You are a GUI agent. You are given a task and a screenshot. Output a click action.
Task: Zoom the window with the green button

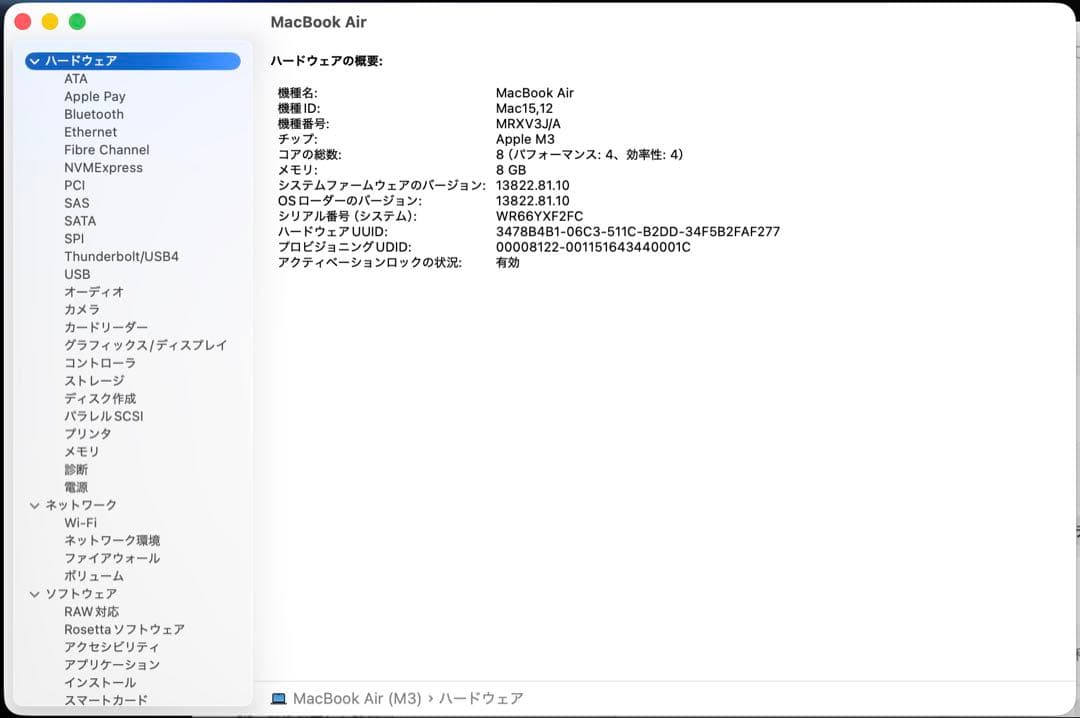(x=77, y=22)
